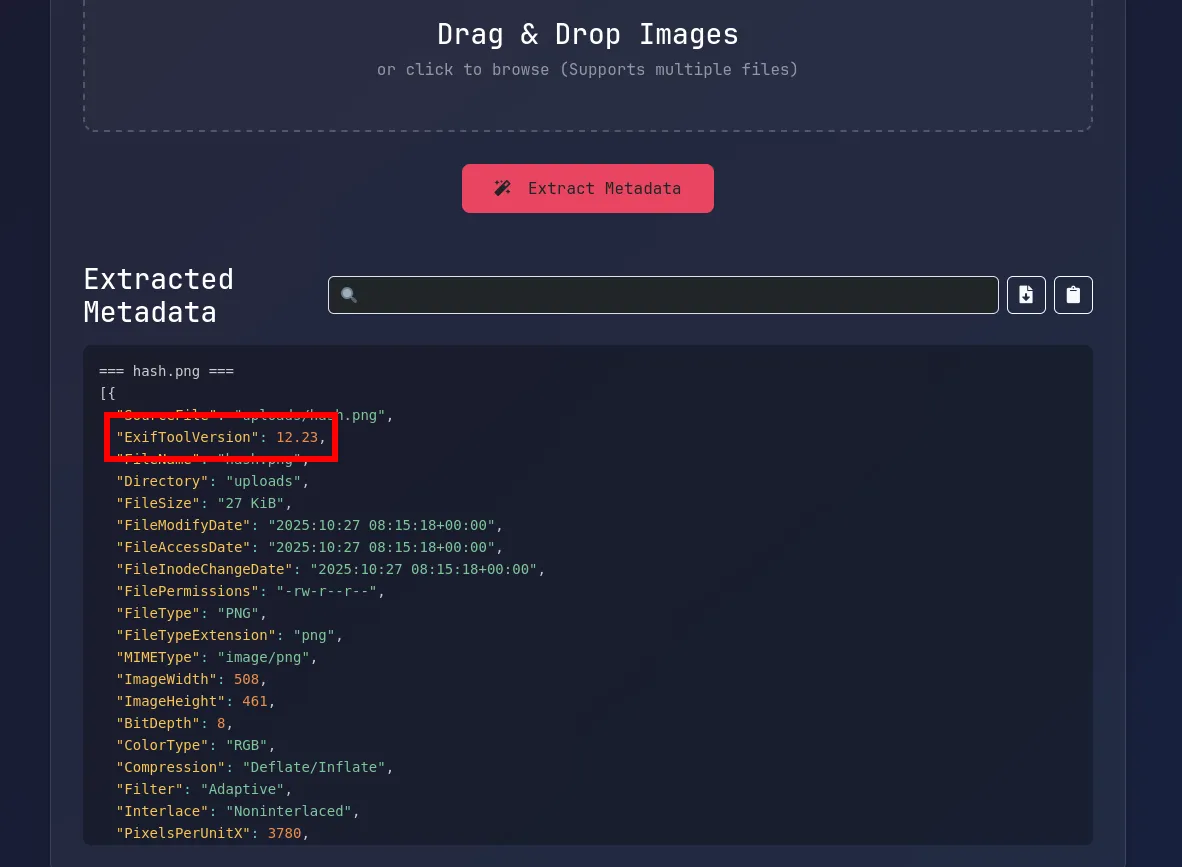This screenshot has width=1182, height=867.
Task: Click the Extracted Metadata heading
Action: pos(158,295)
